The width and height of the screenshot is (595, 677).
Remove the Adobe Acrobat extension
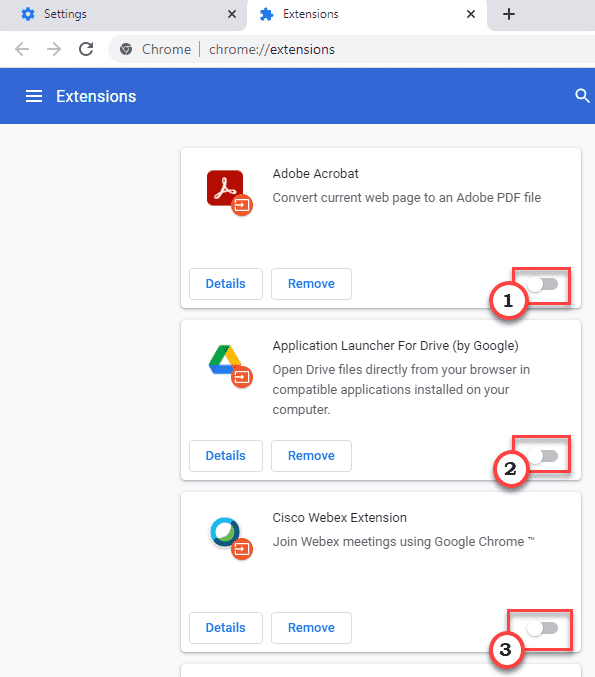(311, 284)
